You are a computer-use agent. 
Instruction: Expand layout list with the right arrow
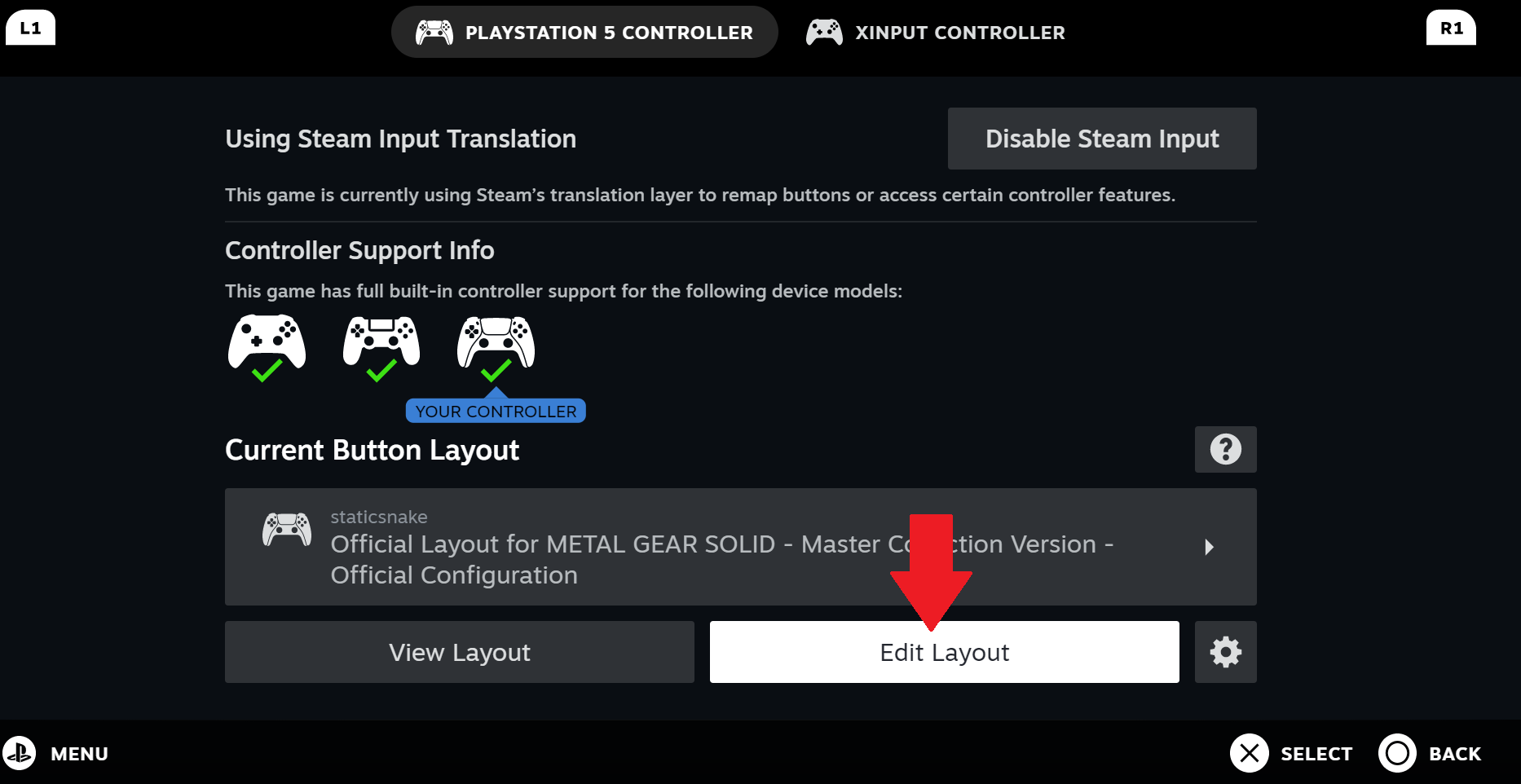coord(1209,547)
